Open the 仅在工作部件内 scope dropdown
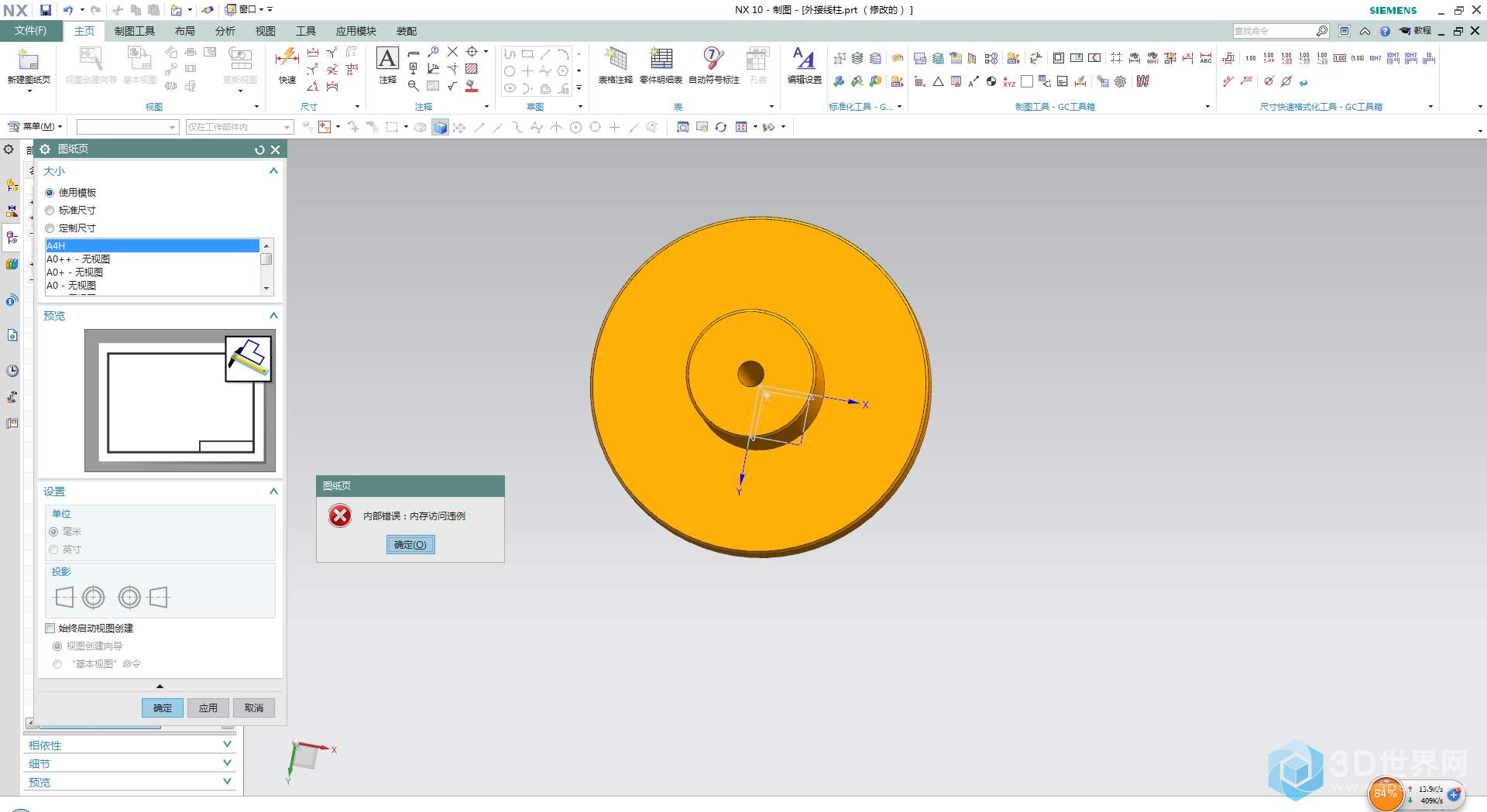1487x812 pixels. [x=239, y=127]
